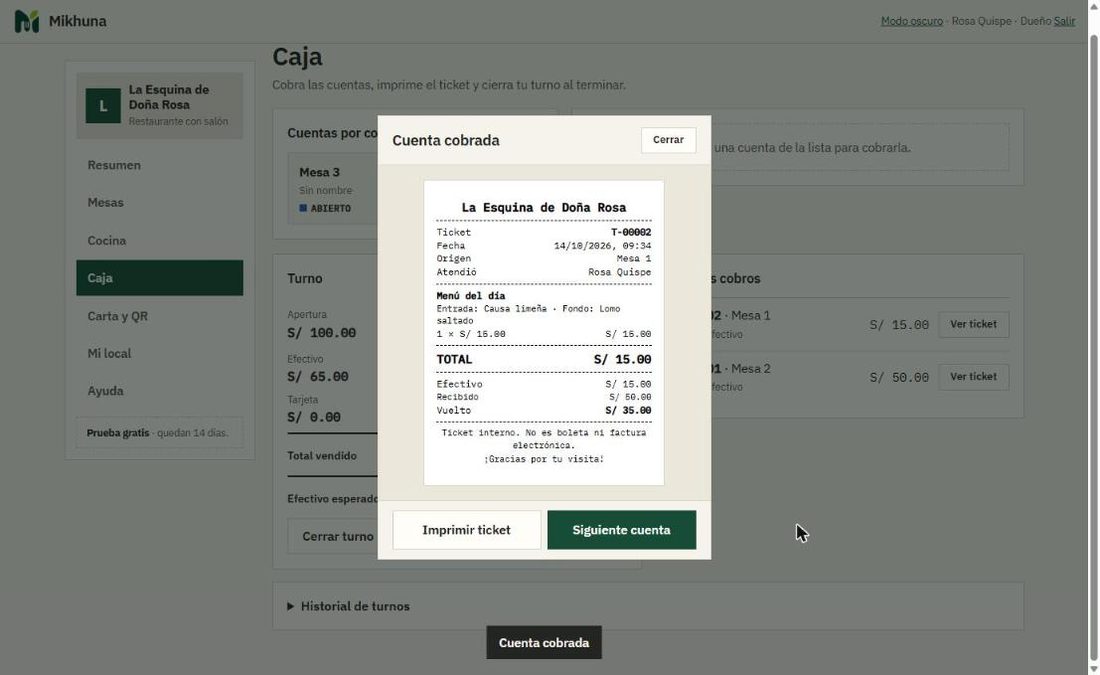This screenshot has height=675, width=1100.
Task: Click the Mikhuna logo icon
Action: pos(27,21)
